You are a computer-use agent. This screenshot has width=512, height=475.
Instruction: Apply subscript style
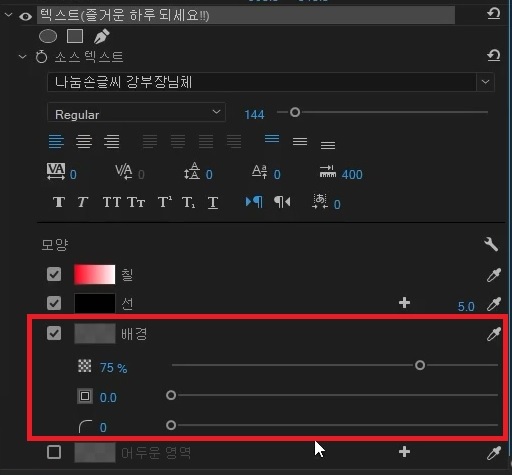[x=189, y=202]
